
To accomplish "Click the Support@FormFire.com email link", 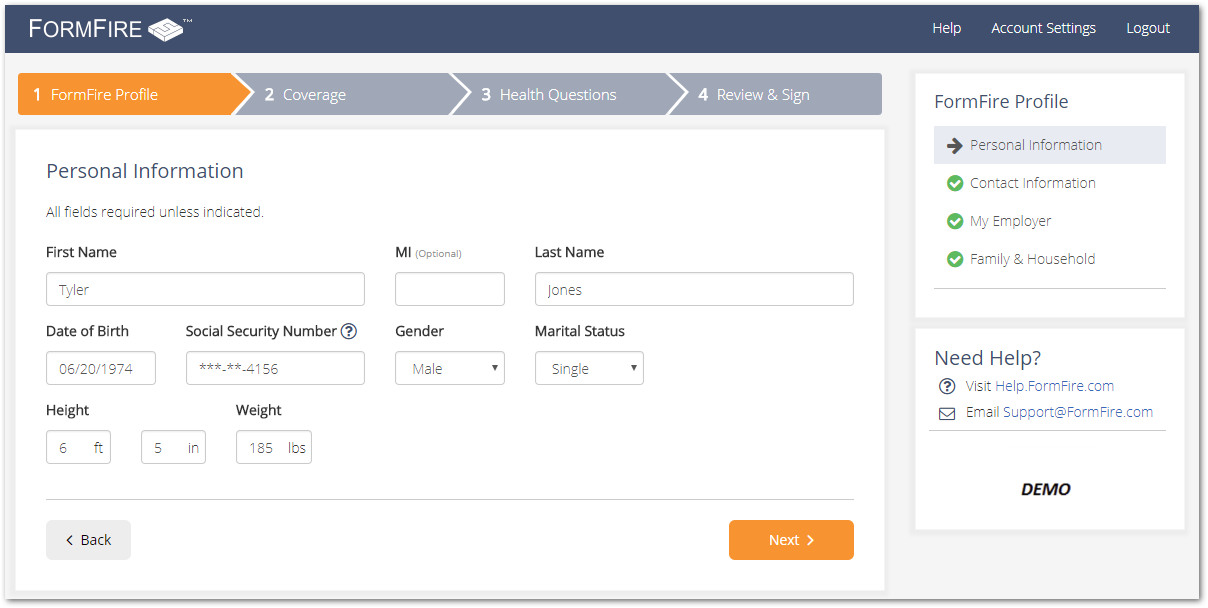I will click(1078, 412).
